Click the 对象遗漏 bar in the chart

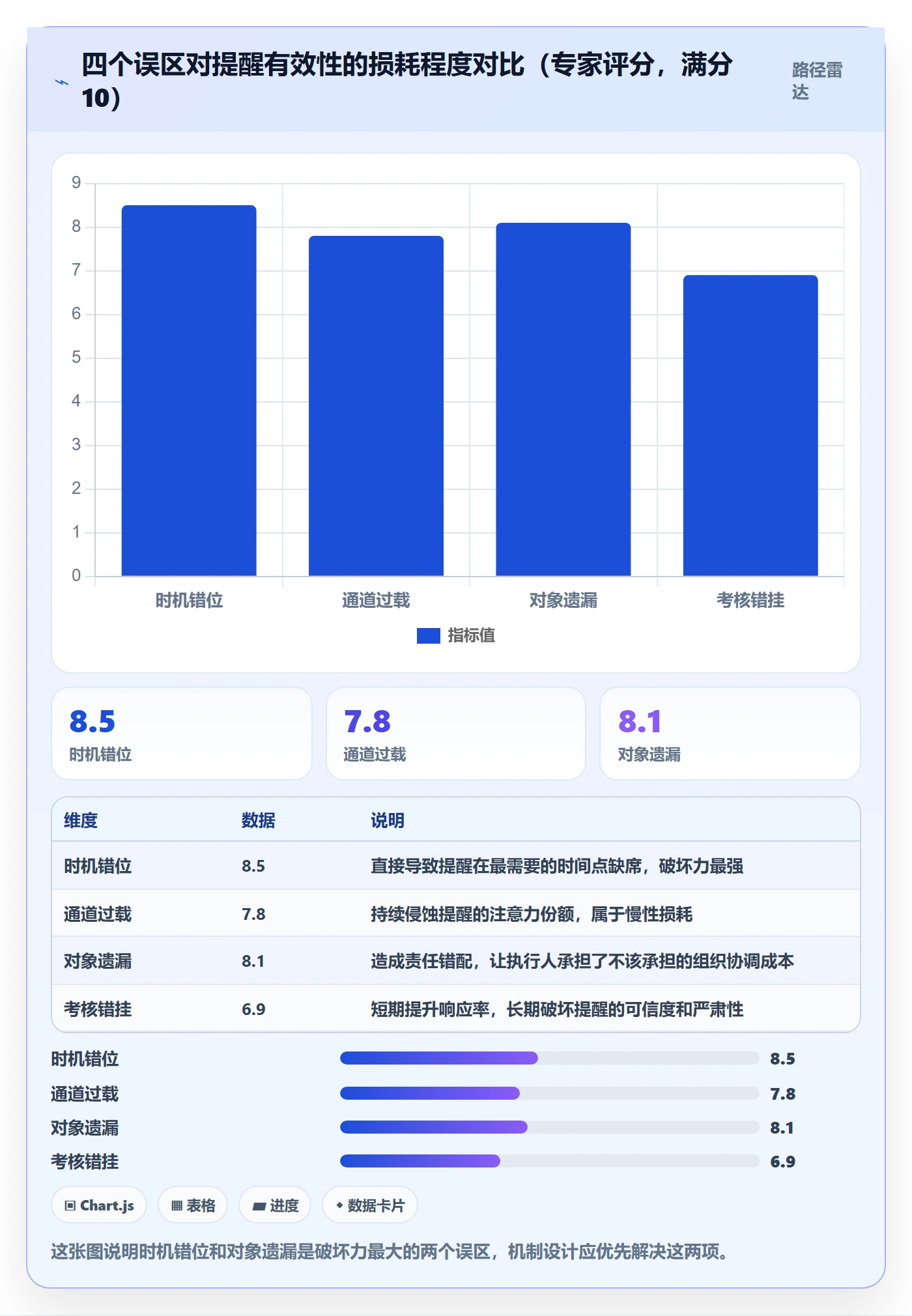pos(563,399)
